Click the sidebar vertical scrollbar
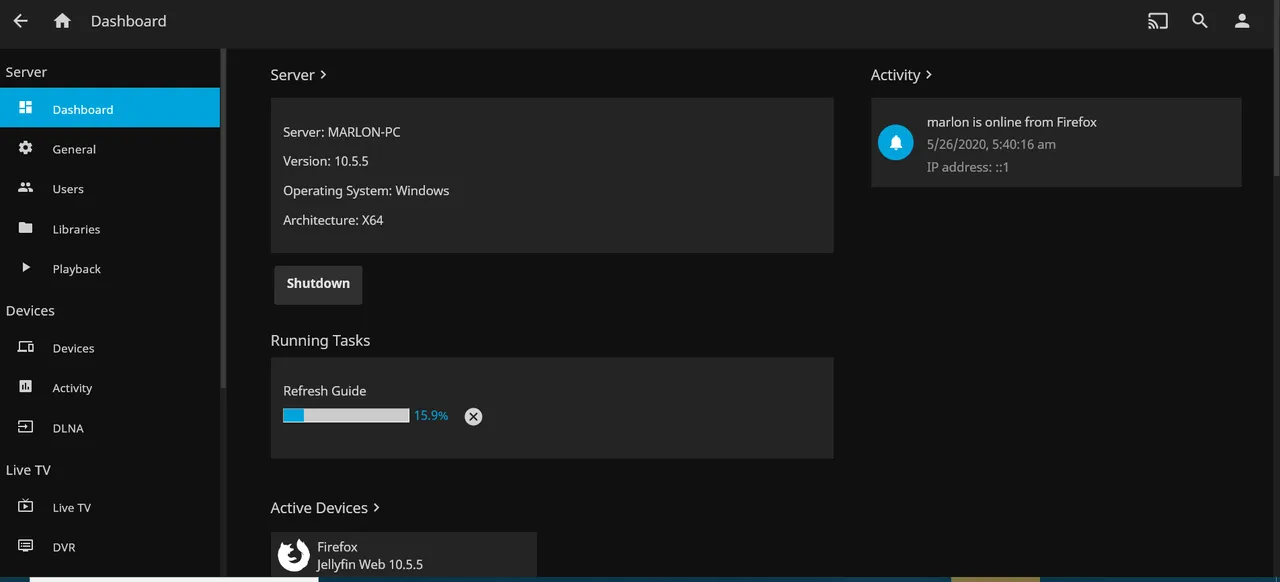Viewport: 1280px width, 582px height. pos(223,220)
